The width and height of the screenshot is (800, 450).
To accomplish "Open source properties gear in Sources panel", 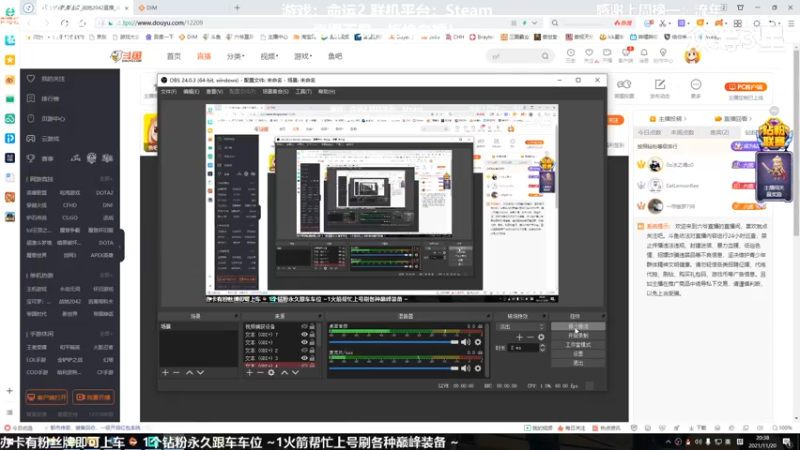I will coord(271,373).
